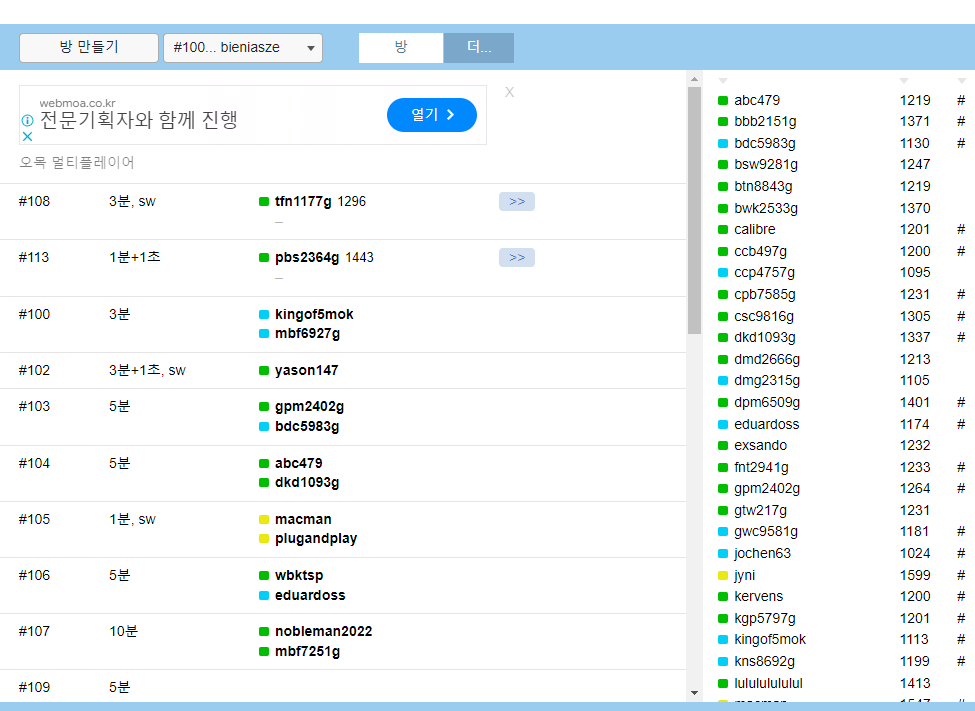This screenshot has height=711, width=975.
Task: Click csc9816g in the player list
Action: pyautogui.click(x=764, y=316)
